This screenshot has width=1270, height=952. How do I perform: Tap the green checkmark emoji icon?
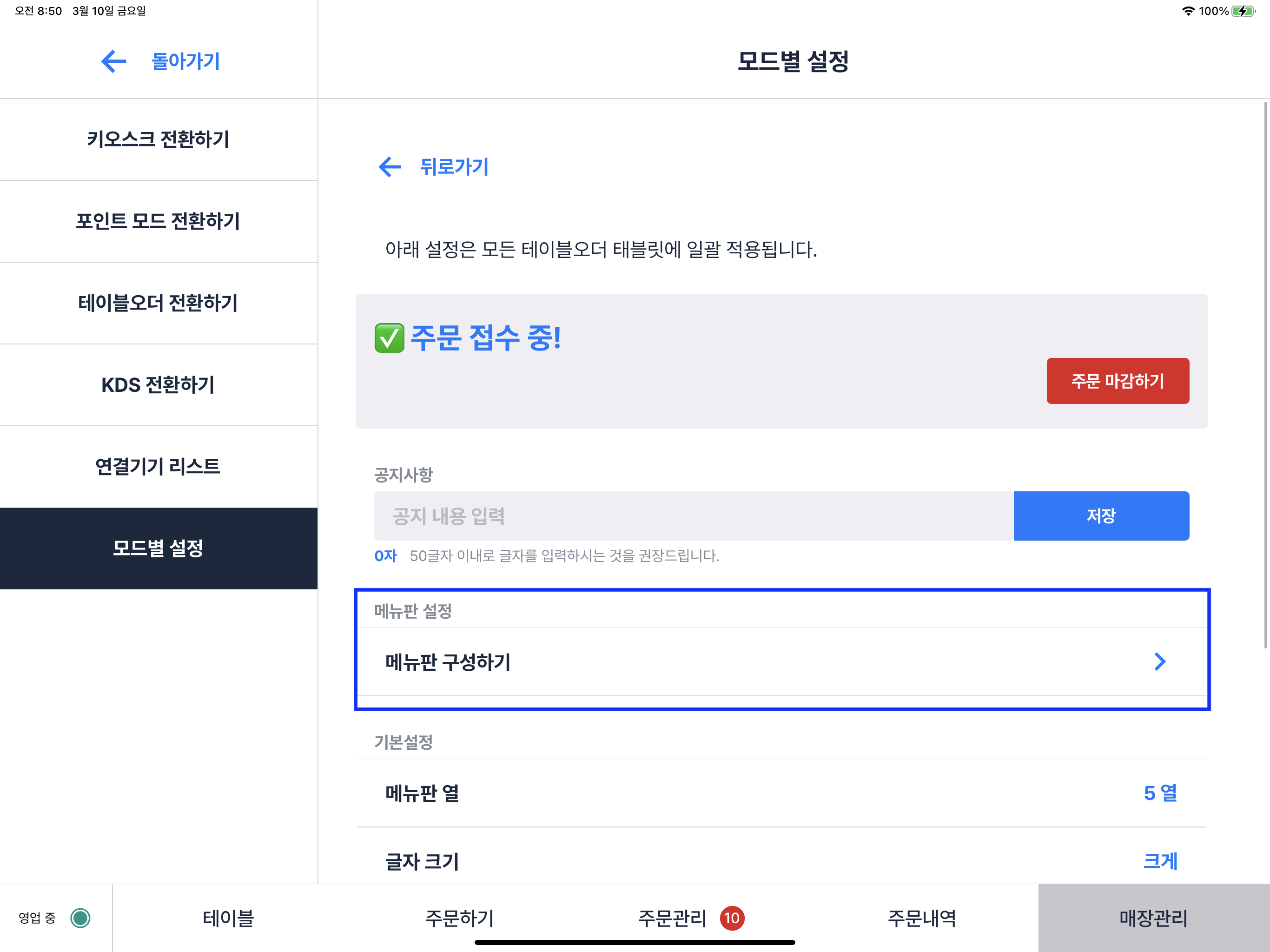(x=389, y=337)
